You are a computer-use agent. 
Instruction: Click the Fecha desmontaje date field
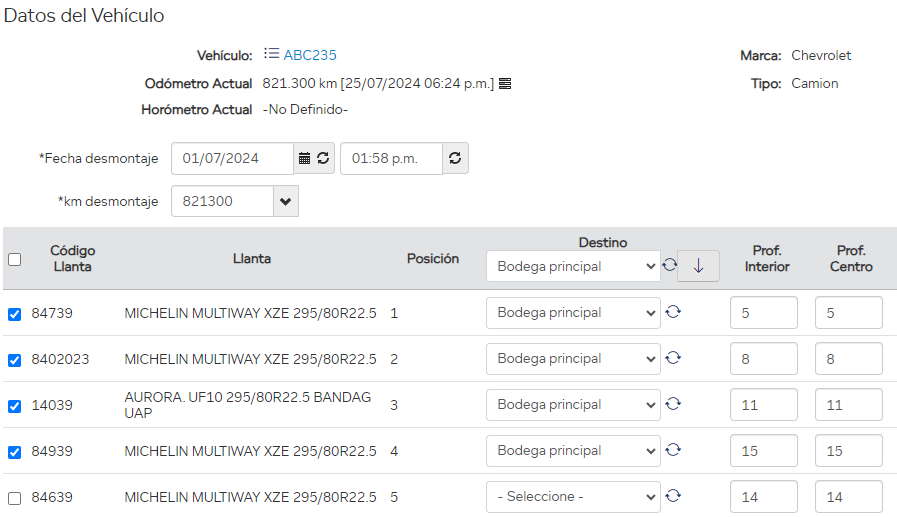[232, 159]
